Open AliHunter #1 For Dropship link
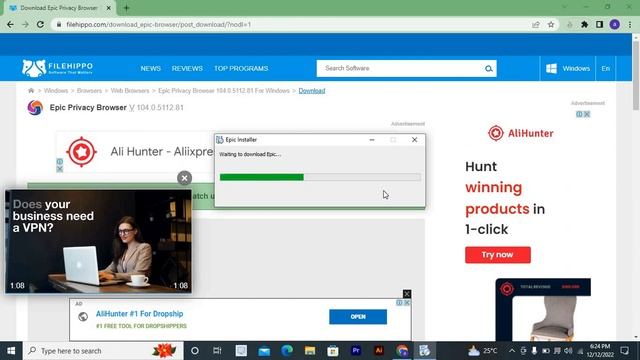This screenshot has width=640, height=360. [x=139, y=314]
